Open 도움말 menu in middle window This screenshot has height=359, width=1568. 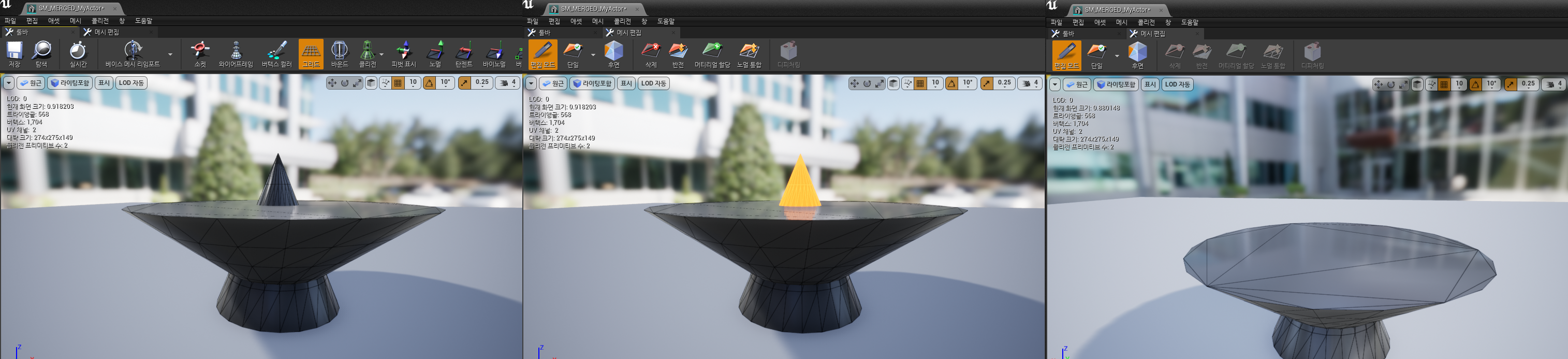coord(666,21)
